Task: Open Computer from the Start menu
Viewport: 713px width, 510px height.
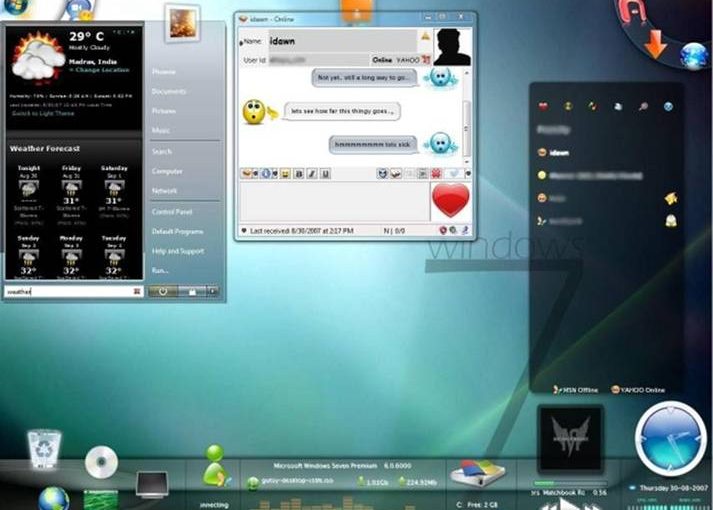Action: coord(167,171)
